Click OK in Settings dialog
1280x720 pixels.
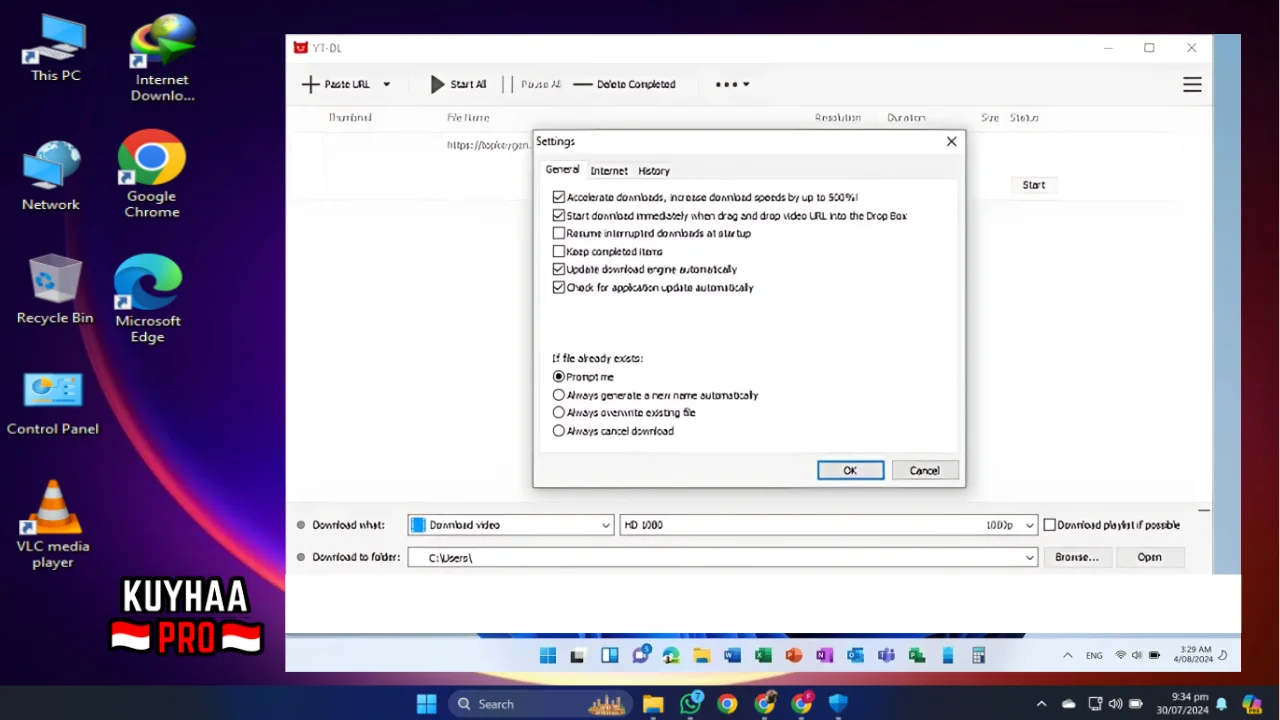(x=850, y=471)
